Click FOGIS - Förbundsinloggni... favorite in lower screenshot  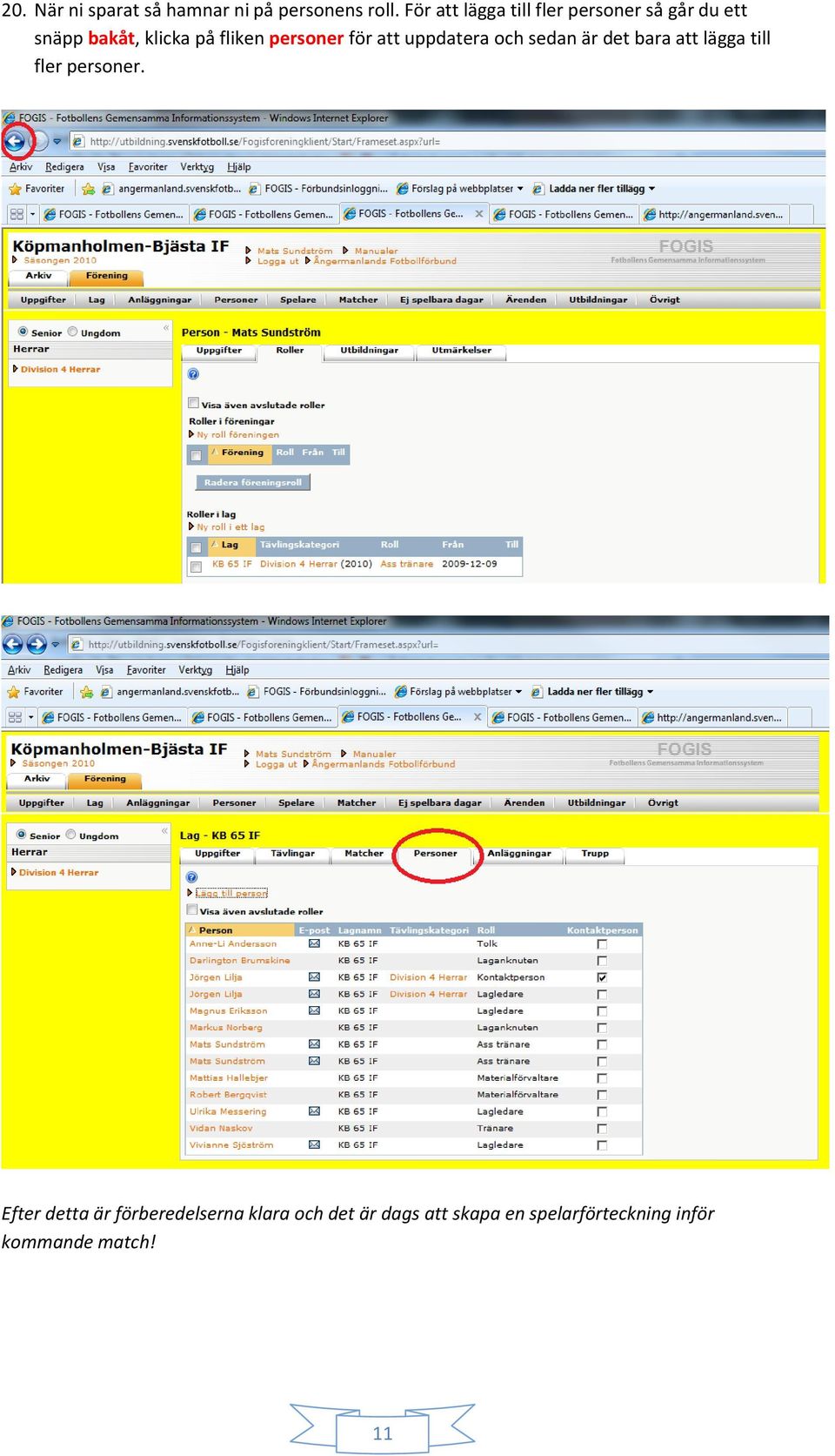[x=317, y=692]
